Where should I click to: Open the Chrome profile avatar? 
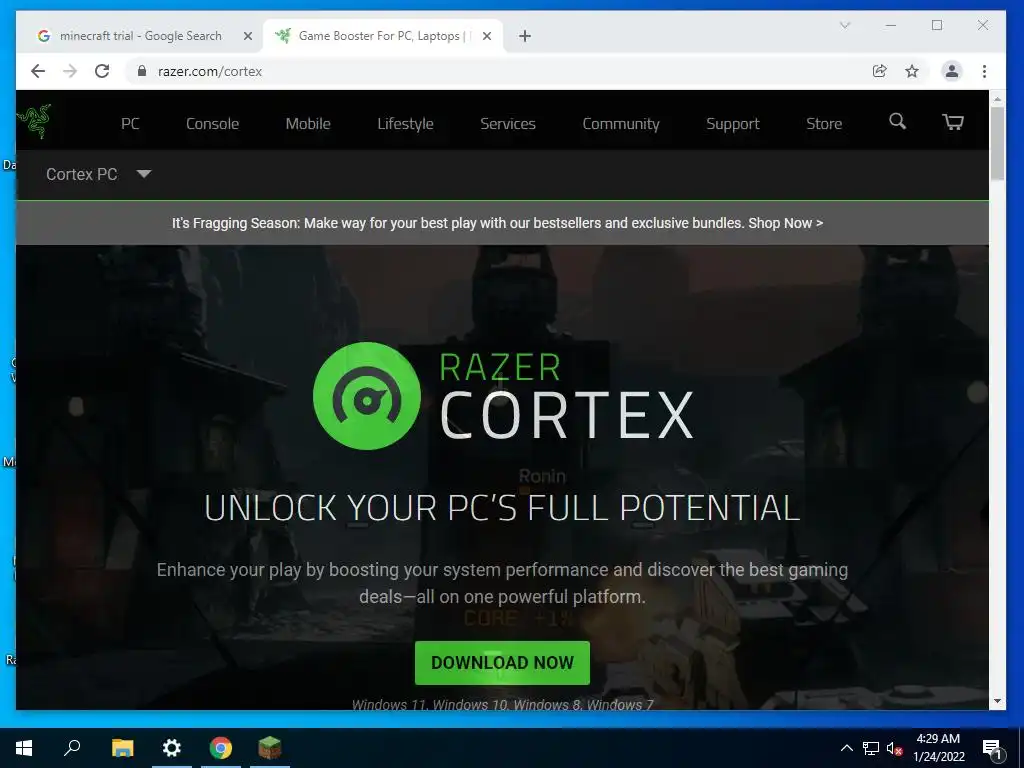pyautogui.click(x=952, y=71)
